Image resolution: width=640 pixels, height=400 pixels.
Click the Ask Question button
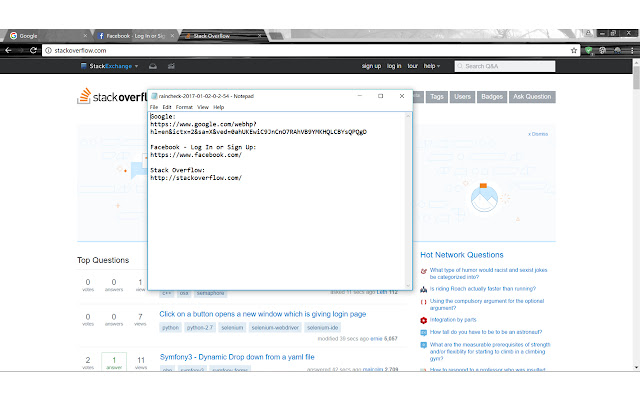(532, 97)
